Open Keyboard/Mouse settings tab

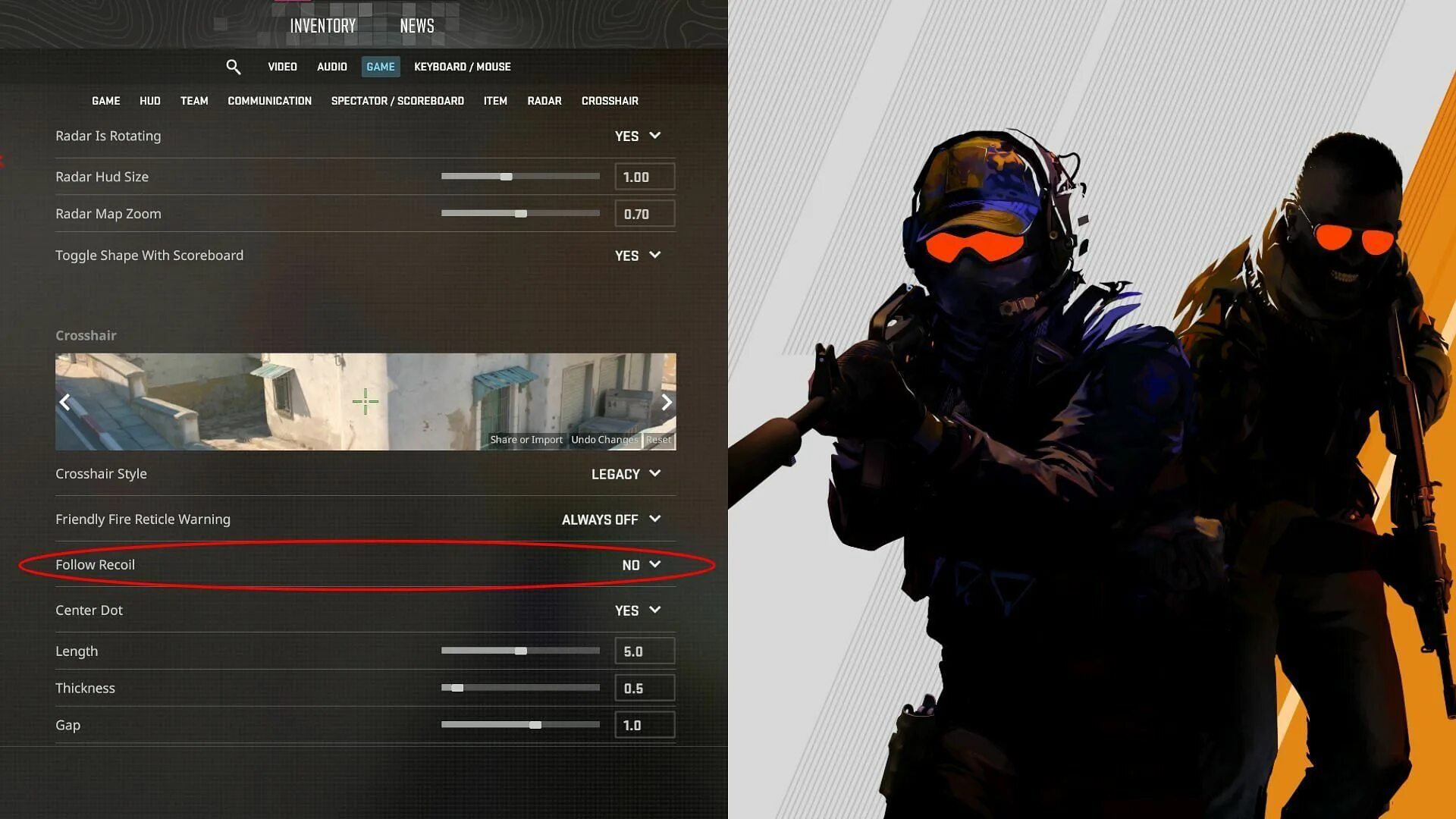pyautogui.click(x=462, y=66)
